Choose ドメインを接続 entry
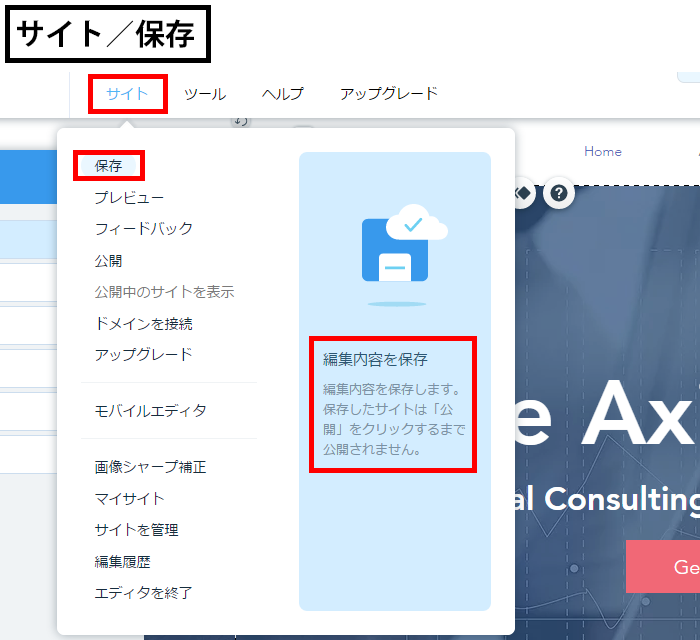 point(143,324)
